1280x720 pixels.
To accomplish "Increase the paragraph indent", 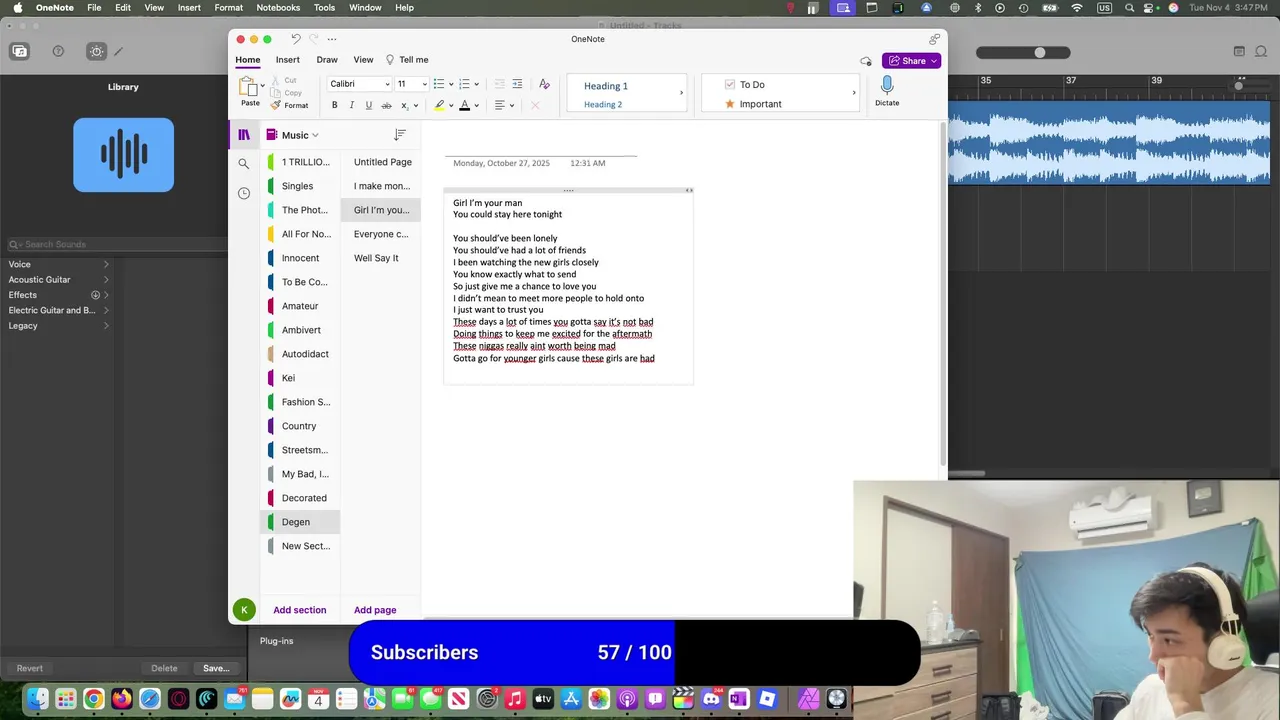I will [517, 84].
